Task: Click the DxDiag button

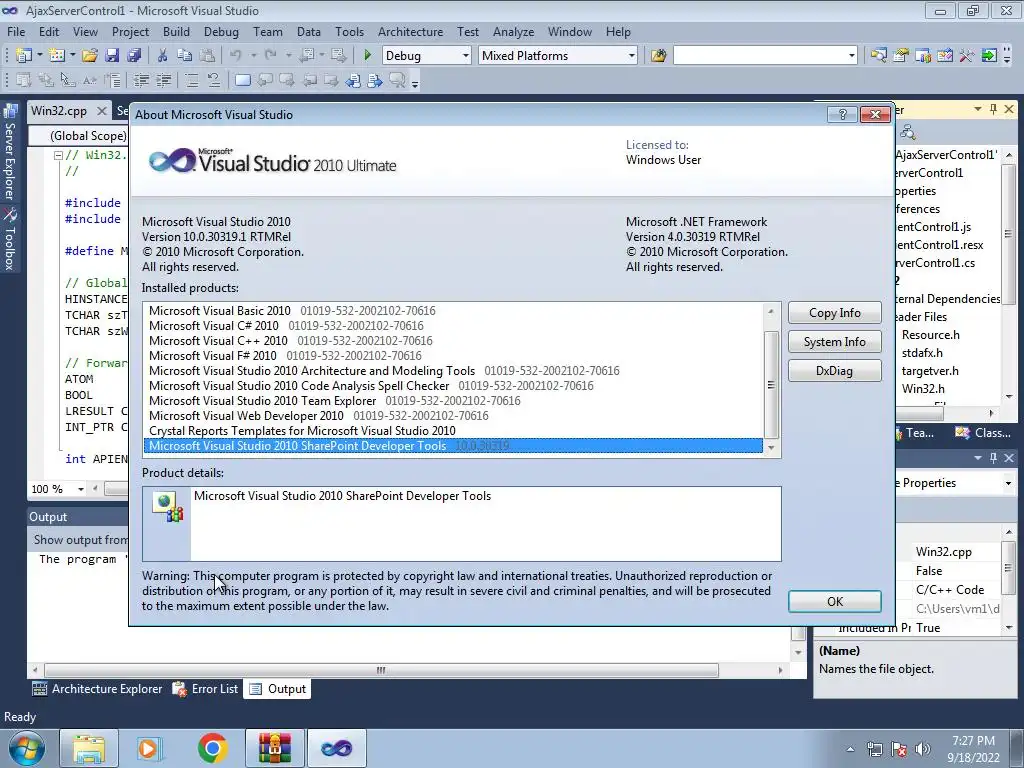Action: [835, 371]
